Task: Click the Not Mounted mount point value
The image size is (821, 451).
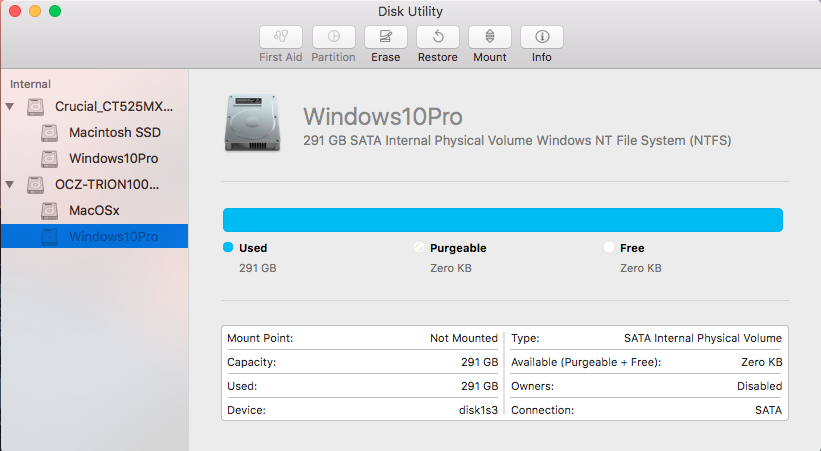Action: [464, 338]
